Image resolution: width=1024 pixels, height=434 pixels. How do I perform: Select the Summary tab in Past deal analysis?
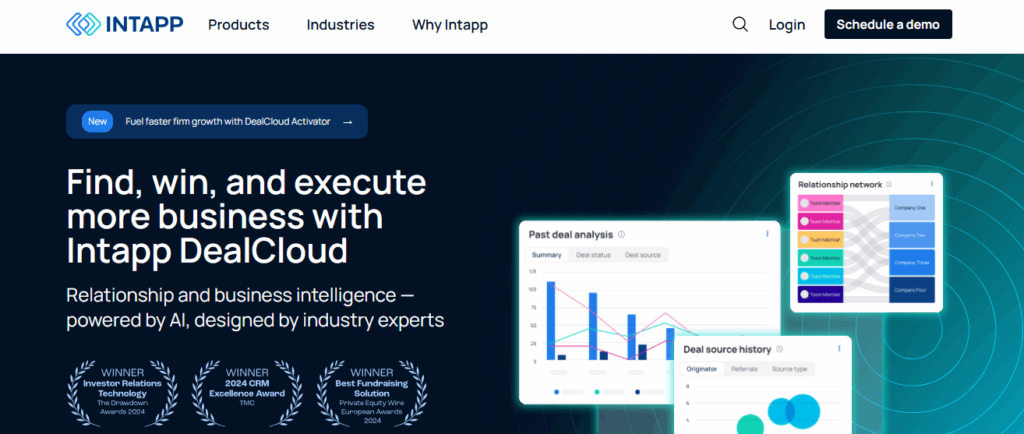pos(547,255)
